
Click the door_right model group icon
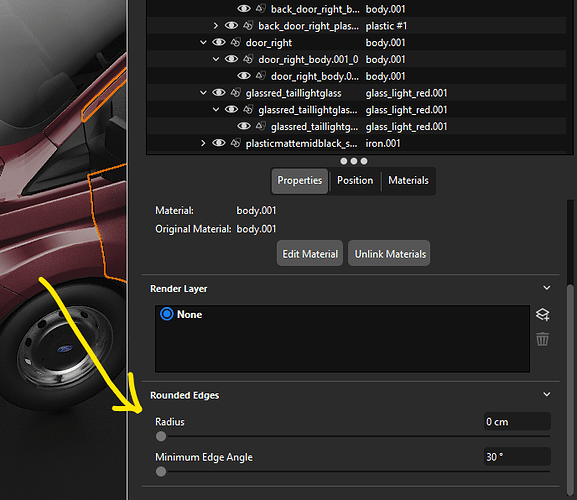point(236,43)
